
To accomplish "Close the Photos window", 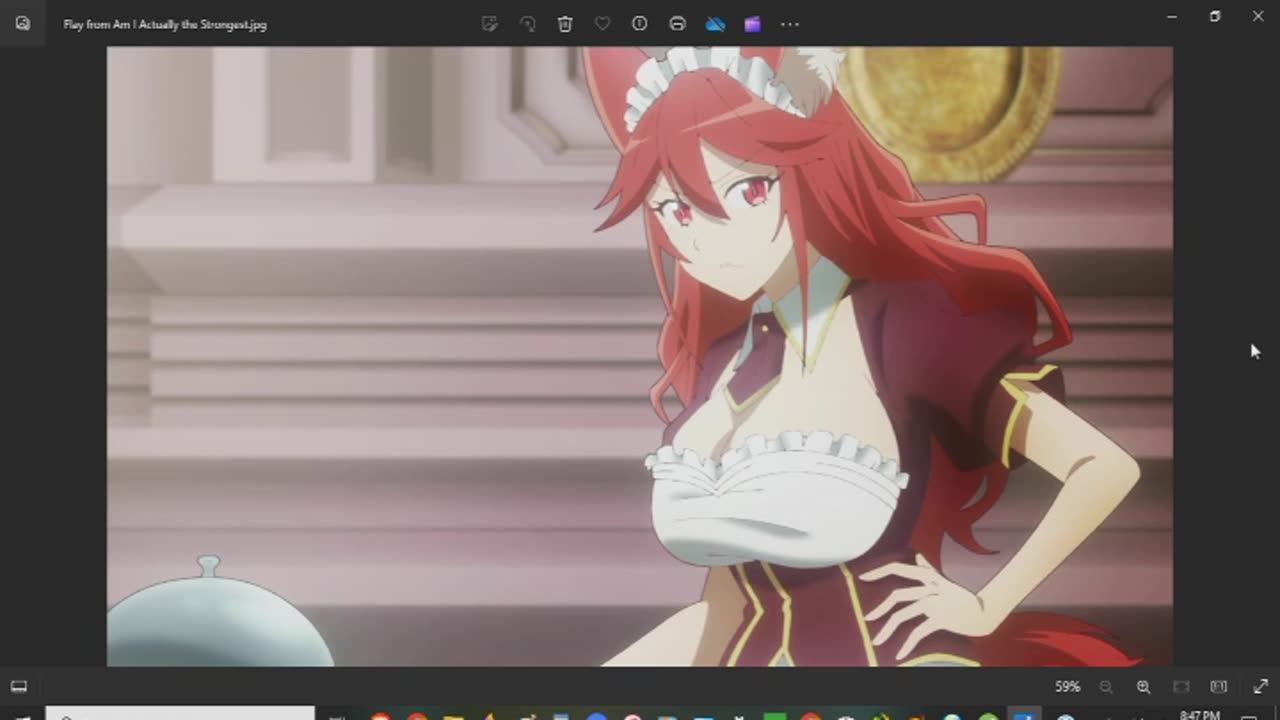I will [x=1258, y=16].
